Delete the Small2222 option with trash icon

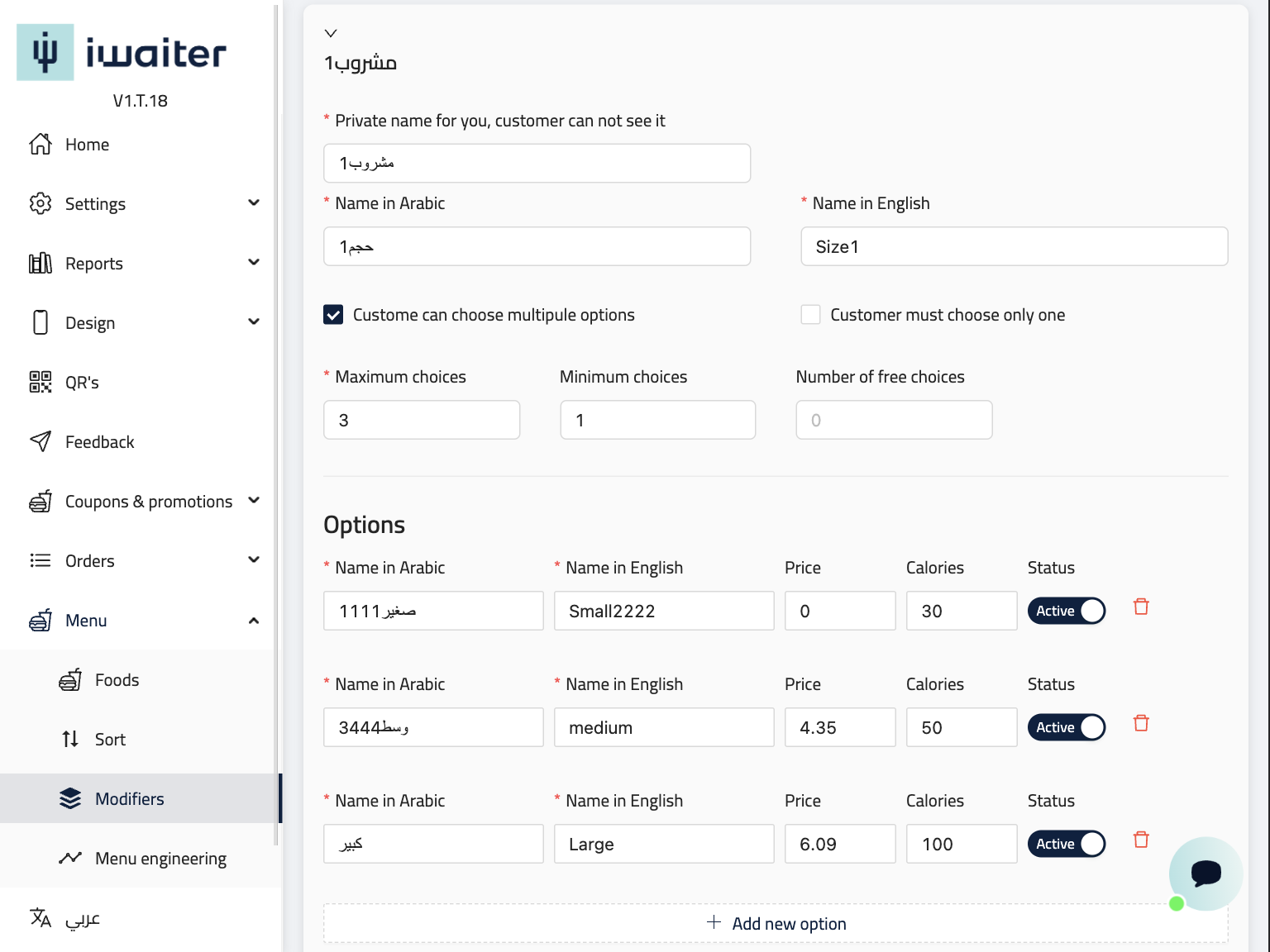1141,607
